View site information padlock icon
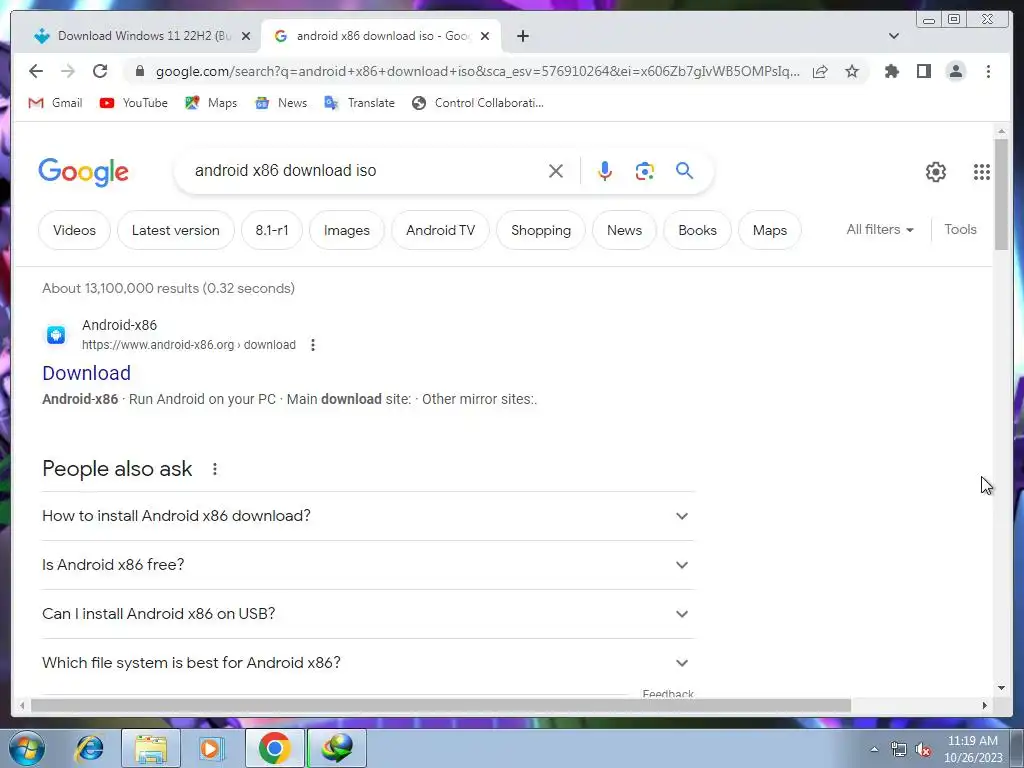Image resolution: width=1024 pixels, height=768 pixels. [x=139, y=71]
